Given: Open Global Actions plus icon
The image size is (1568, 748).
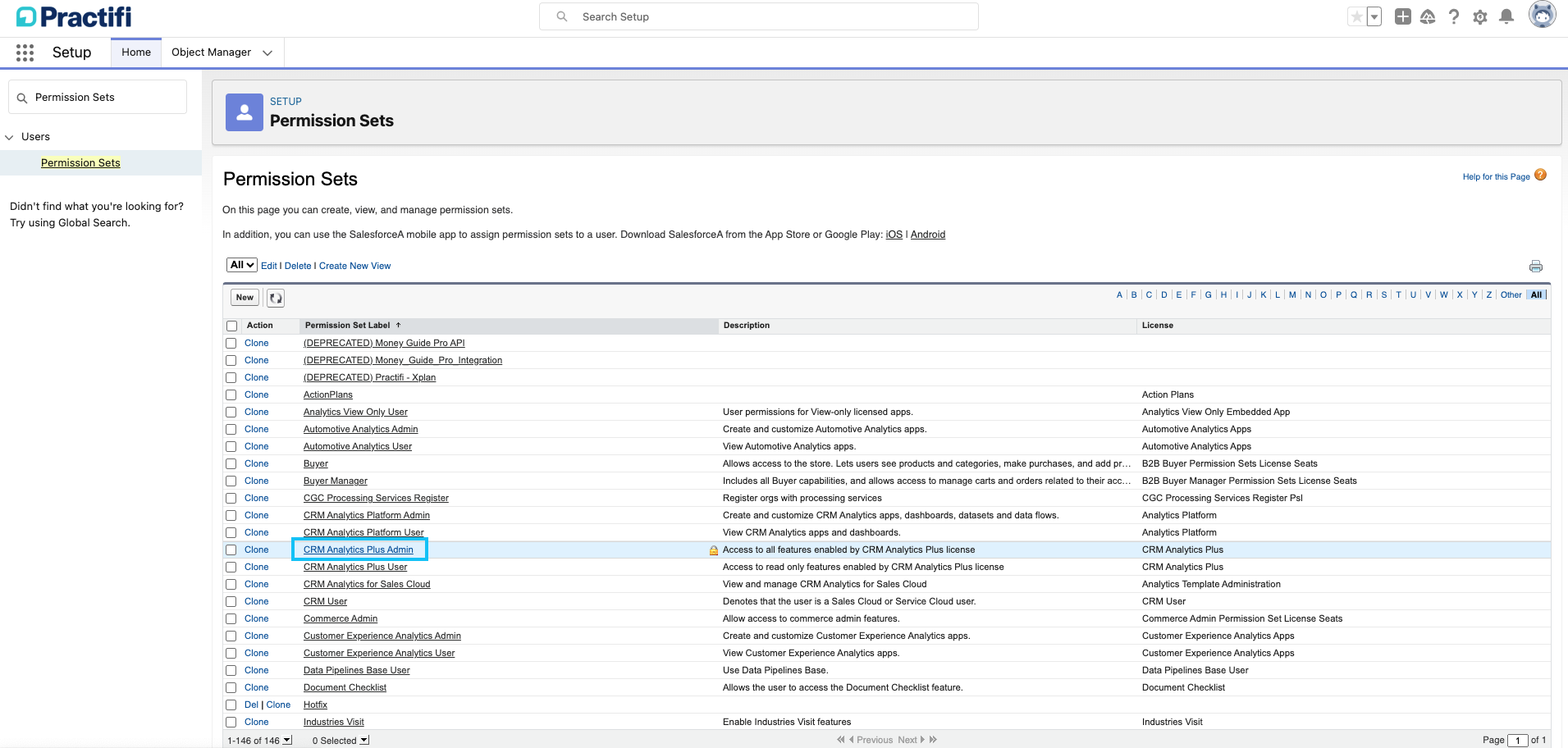Looking at the screenshot, I should (x=1403, y=16).
